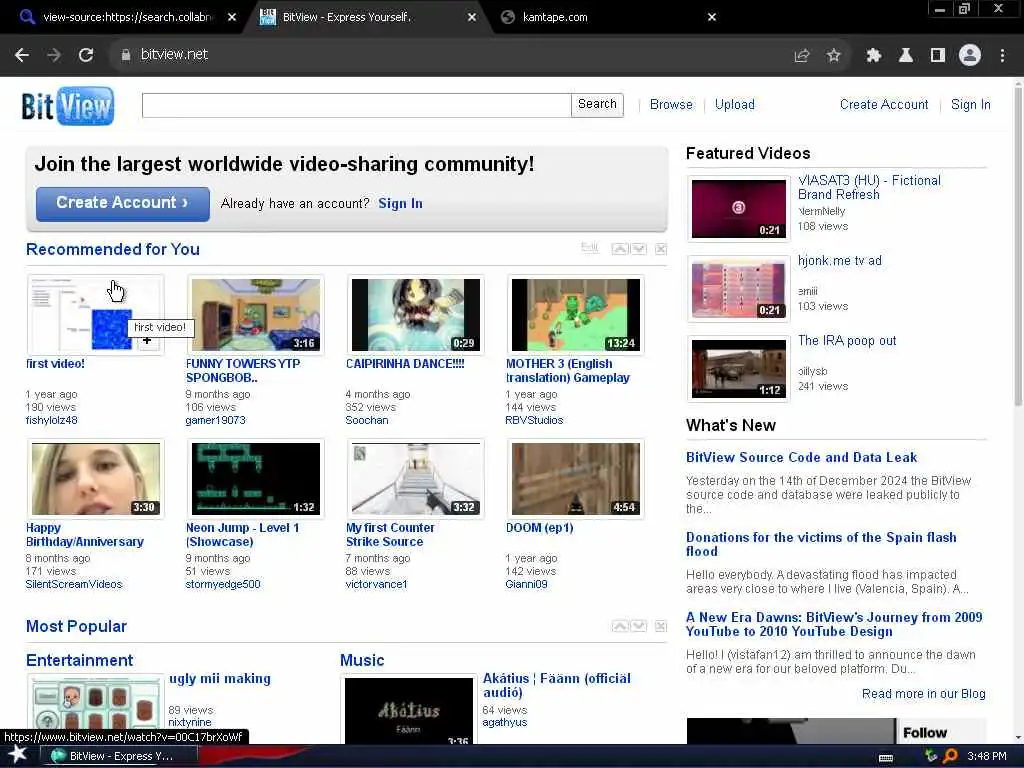Move Recommended for You section up
This screenshot has height=768, width=1024.
point(620,249)
